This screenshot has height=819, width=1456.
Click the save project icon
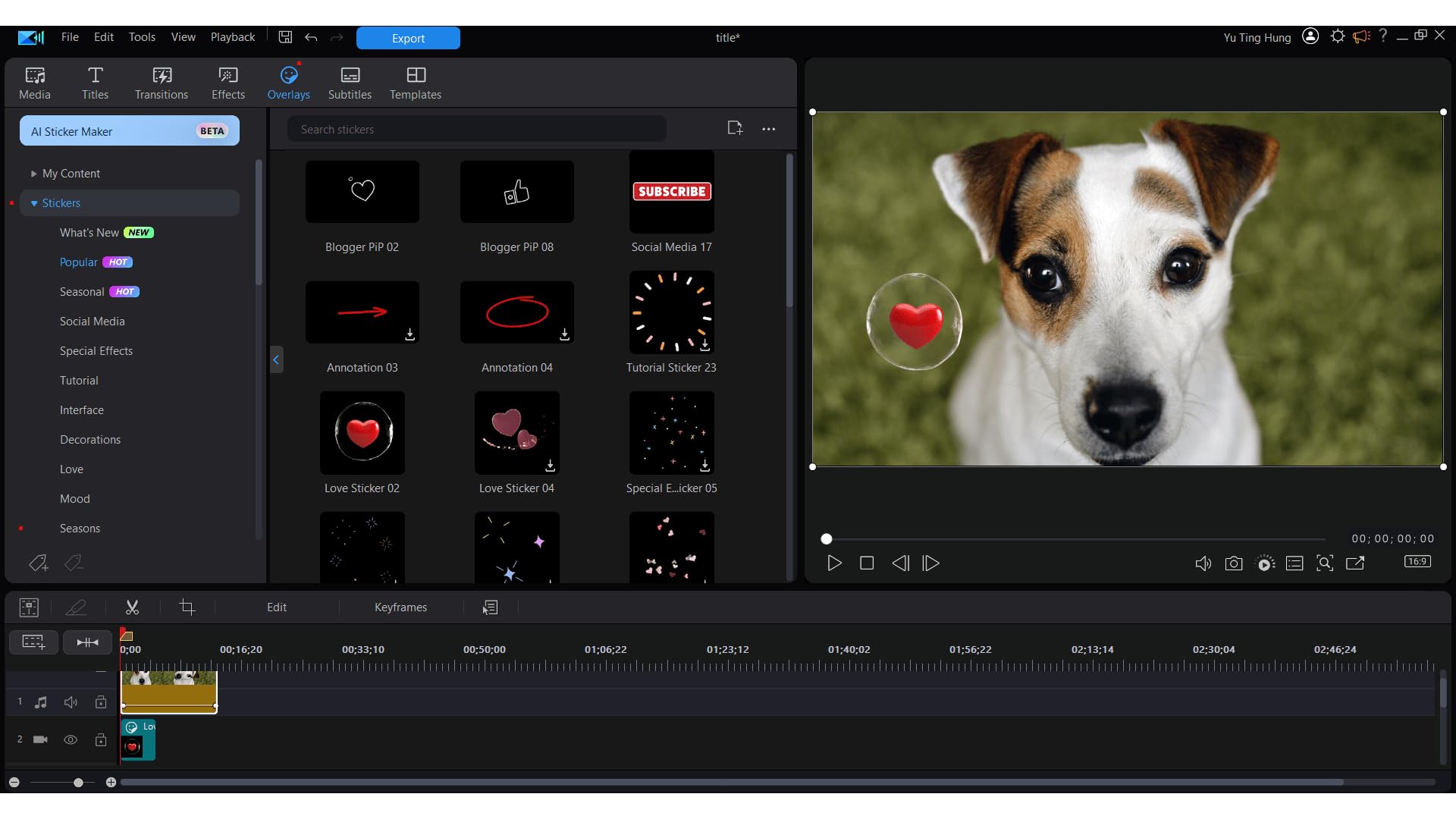[x=285, y=37]
